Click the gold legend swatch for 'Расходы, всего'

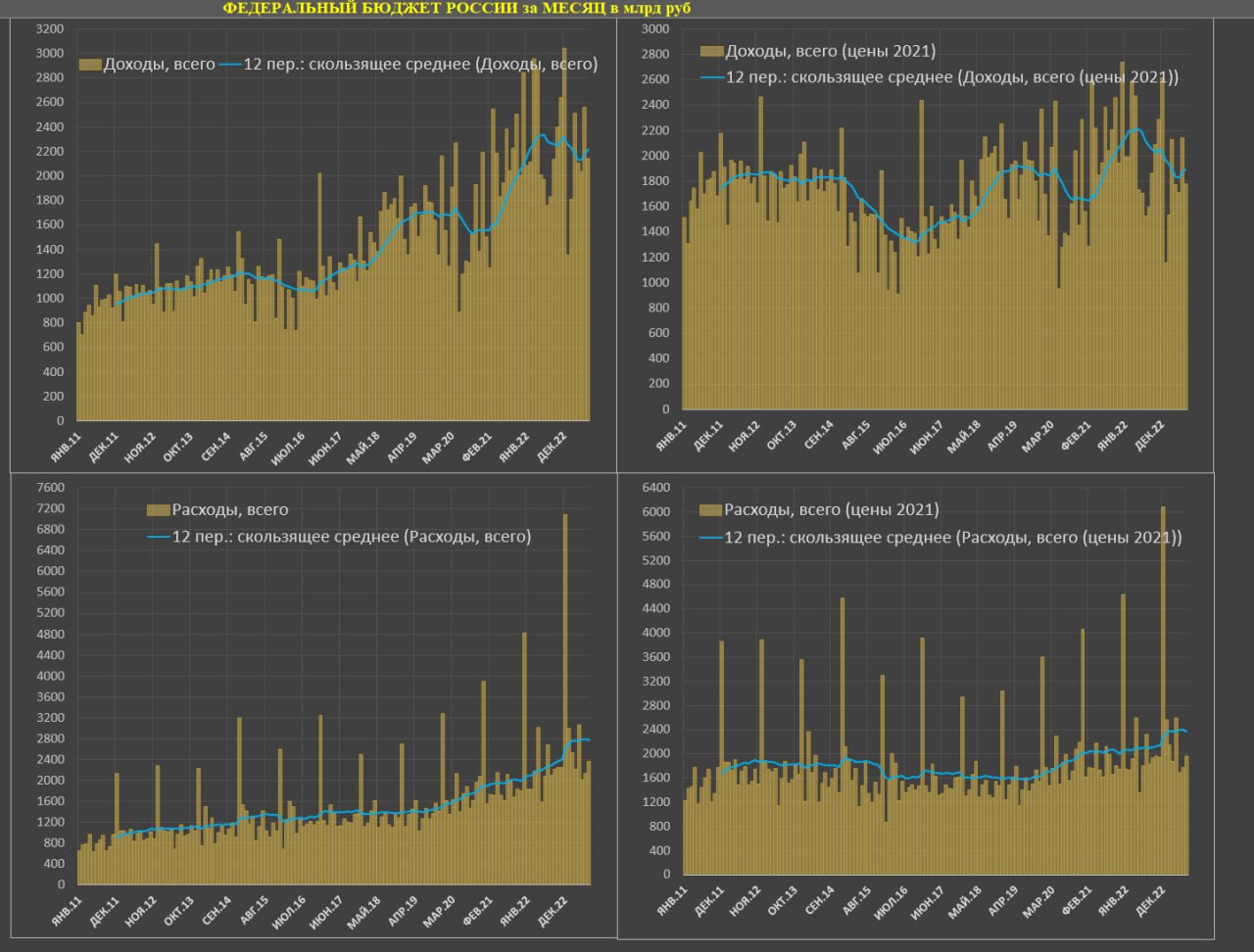point(158,509)
